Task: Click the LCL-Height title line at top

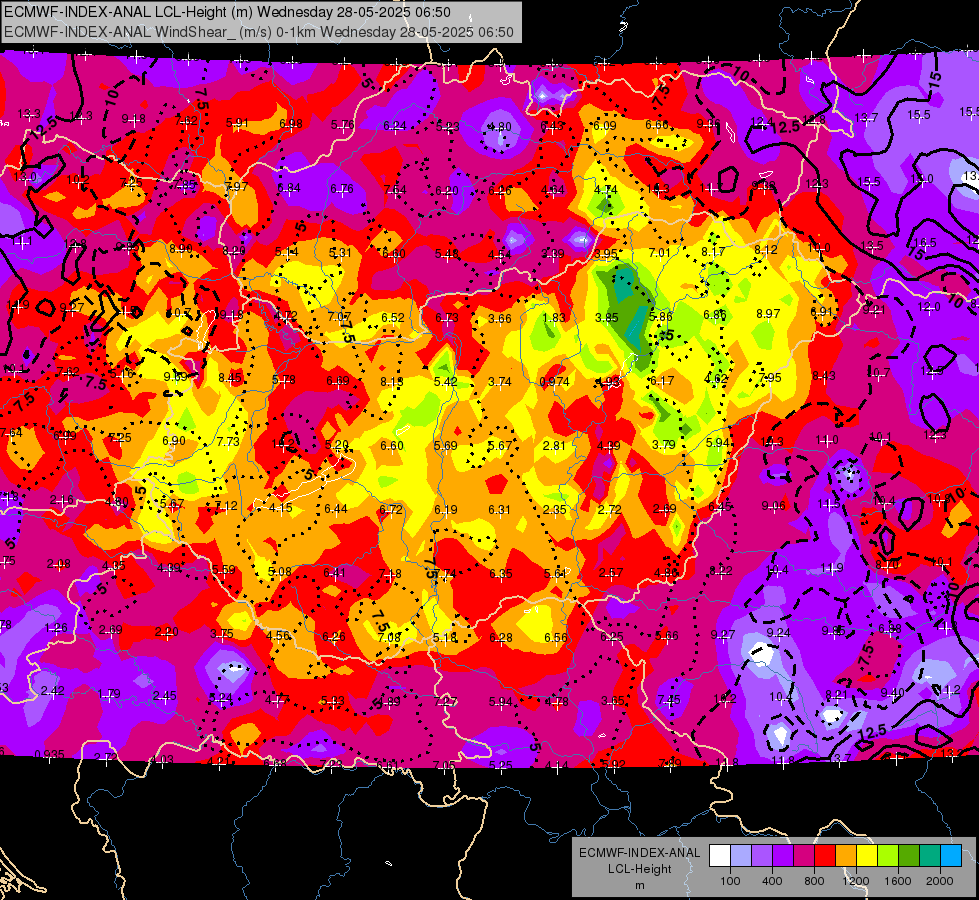Action: (227, 12)
